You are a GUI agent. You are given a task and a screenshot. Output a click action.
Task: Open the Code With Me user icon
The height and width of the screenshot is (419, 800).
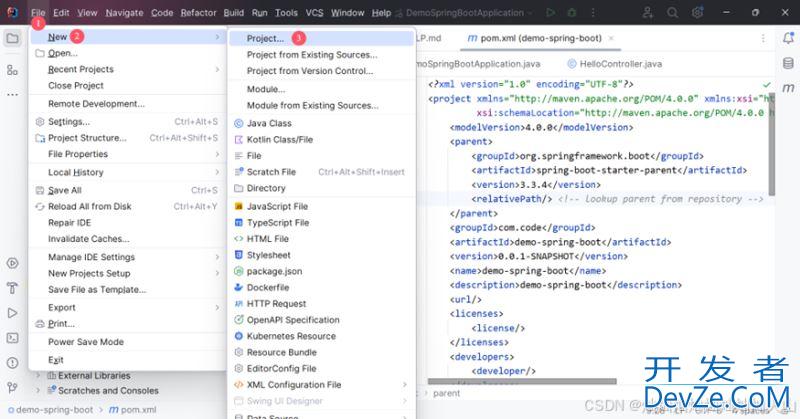(648, 13)
